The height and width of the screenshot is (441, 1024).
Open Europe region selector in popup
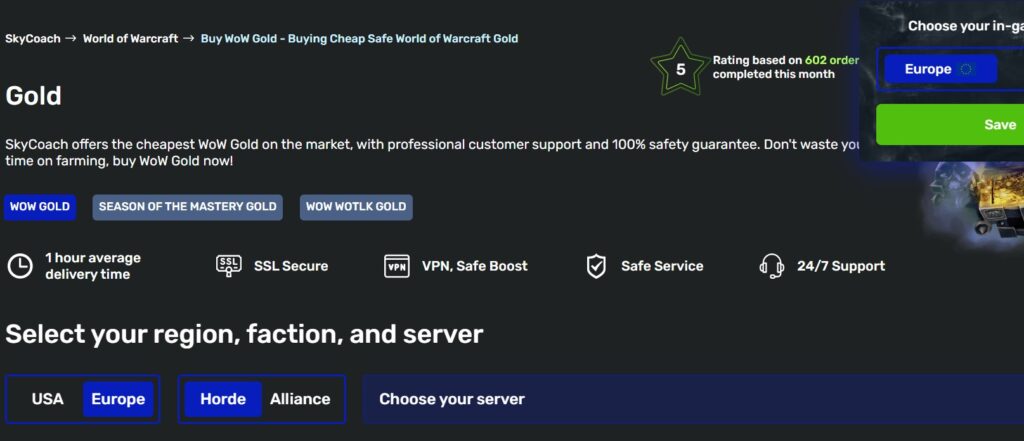(940, 69)
